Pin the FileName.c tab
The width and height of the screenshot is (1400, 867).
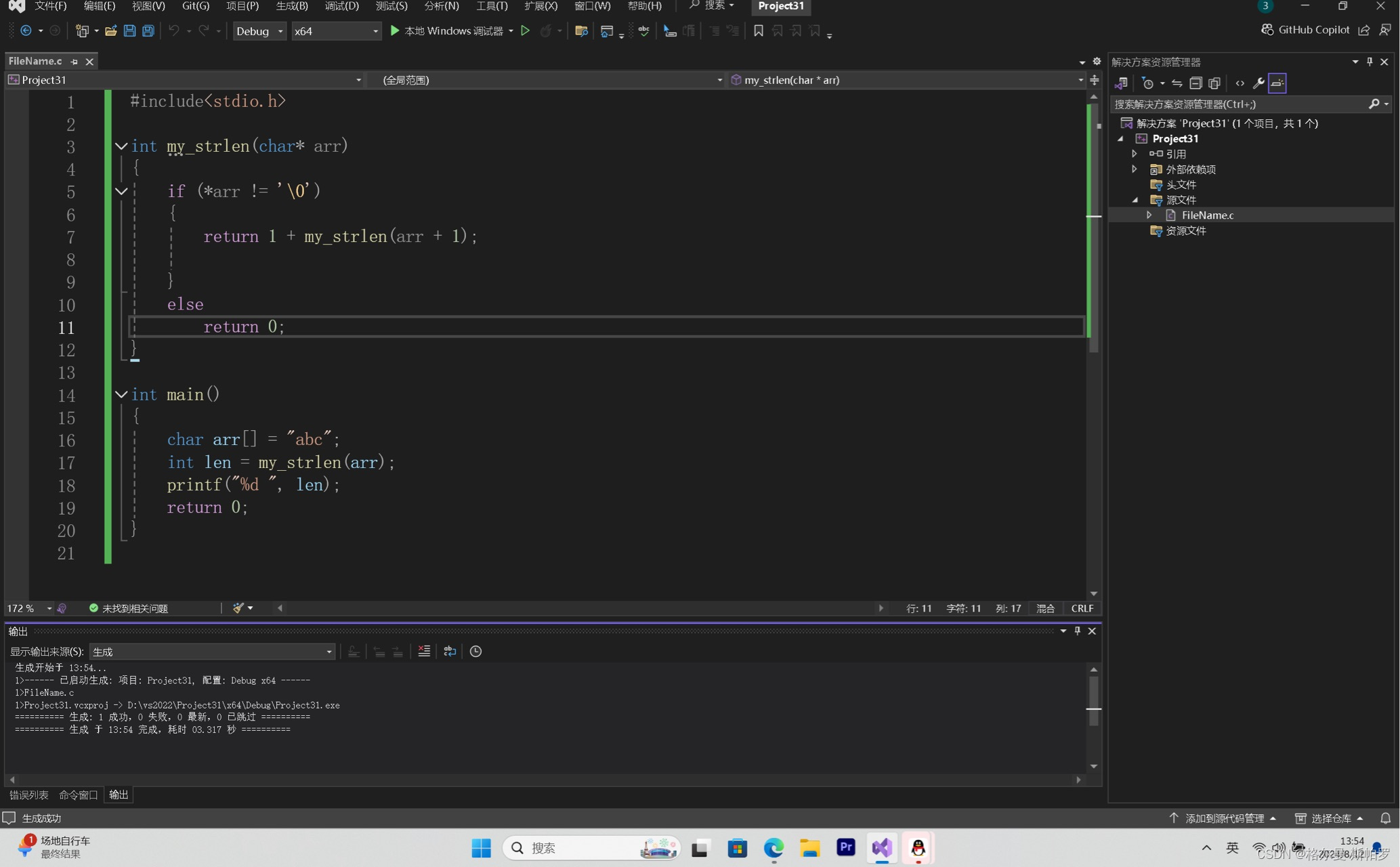pyautogui.click(x=74, y=61)
